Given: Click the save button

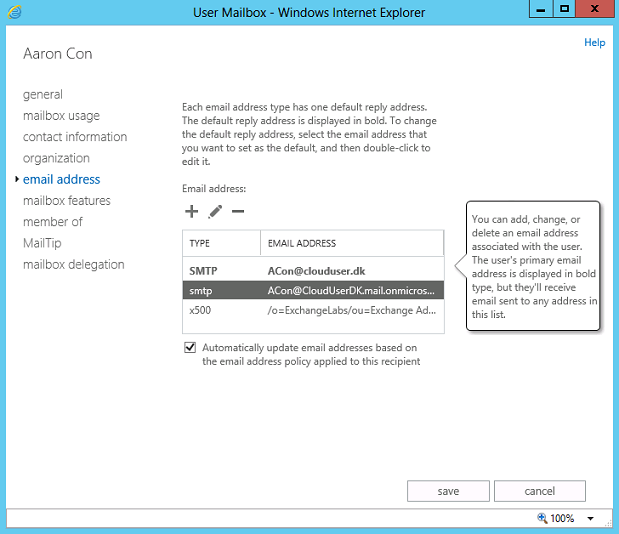Looking at the screenshot, I should 448,491.
